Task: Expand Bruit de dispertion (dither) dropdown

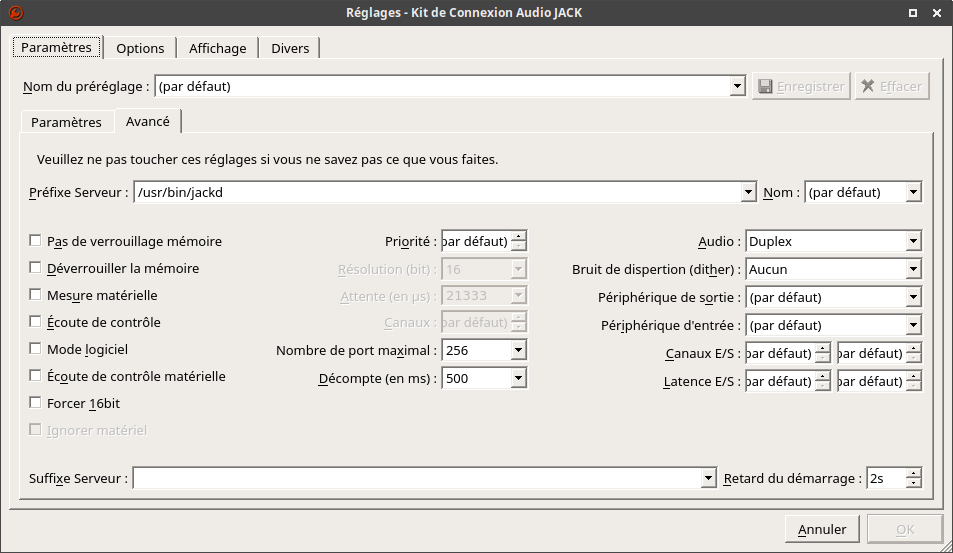Action: click(913, 269)
